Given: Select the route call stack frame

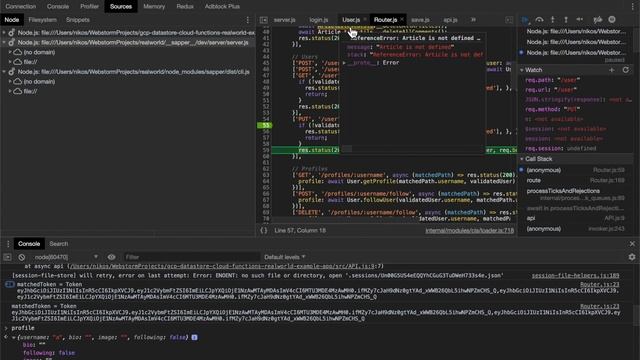Looking at the screenshot, I should [x=576, y=180].
